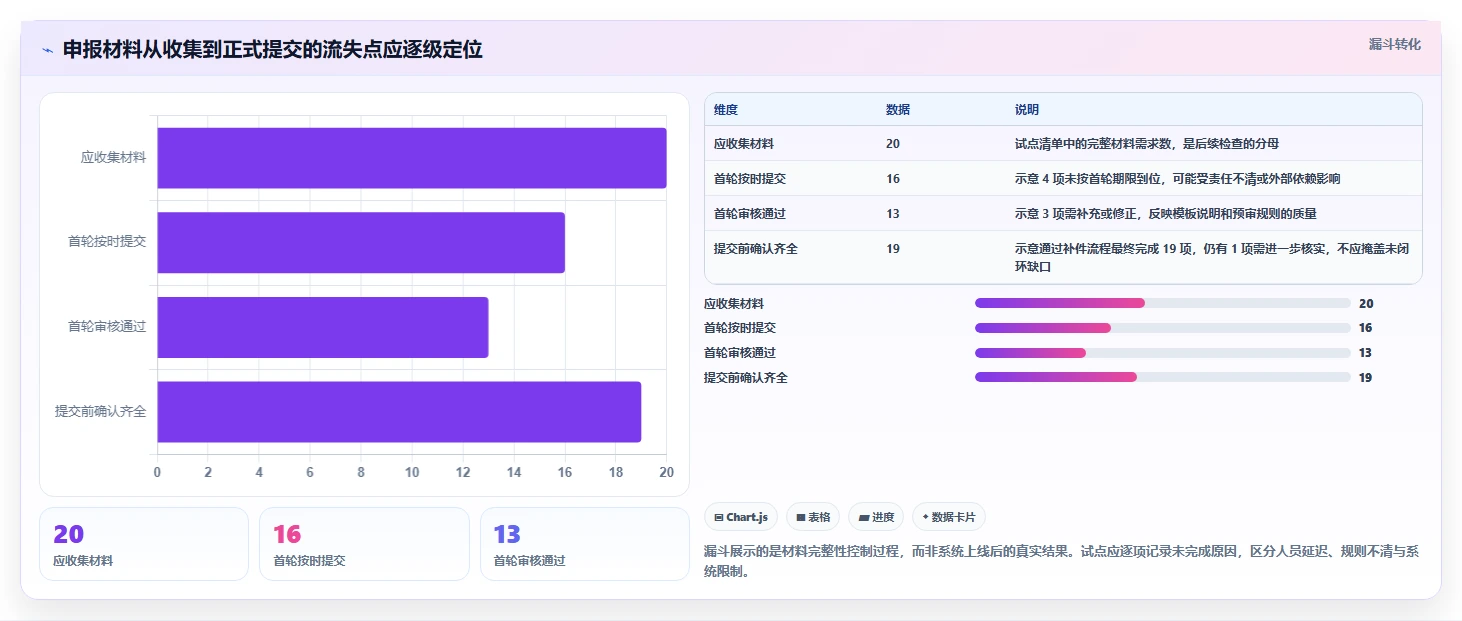Screen dimensions: 1462x621
Task: Click the 首轮按时提交 cell in table
Action: point(750,178)
